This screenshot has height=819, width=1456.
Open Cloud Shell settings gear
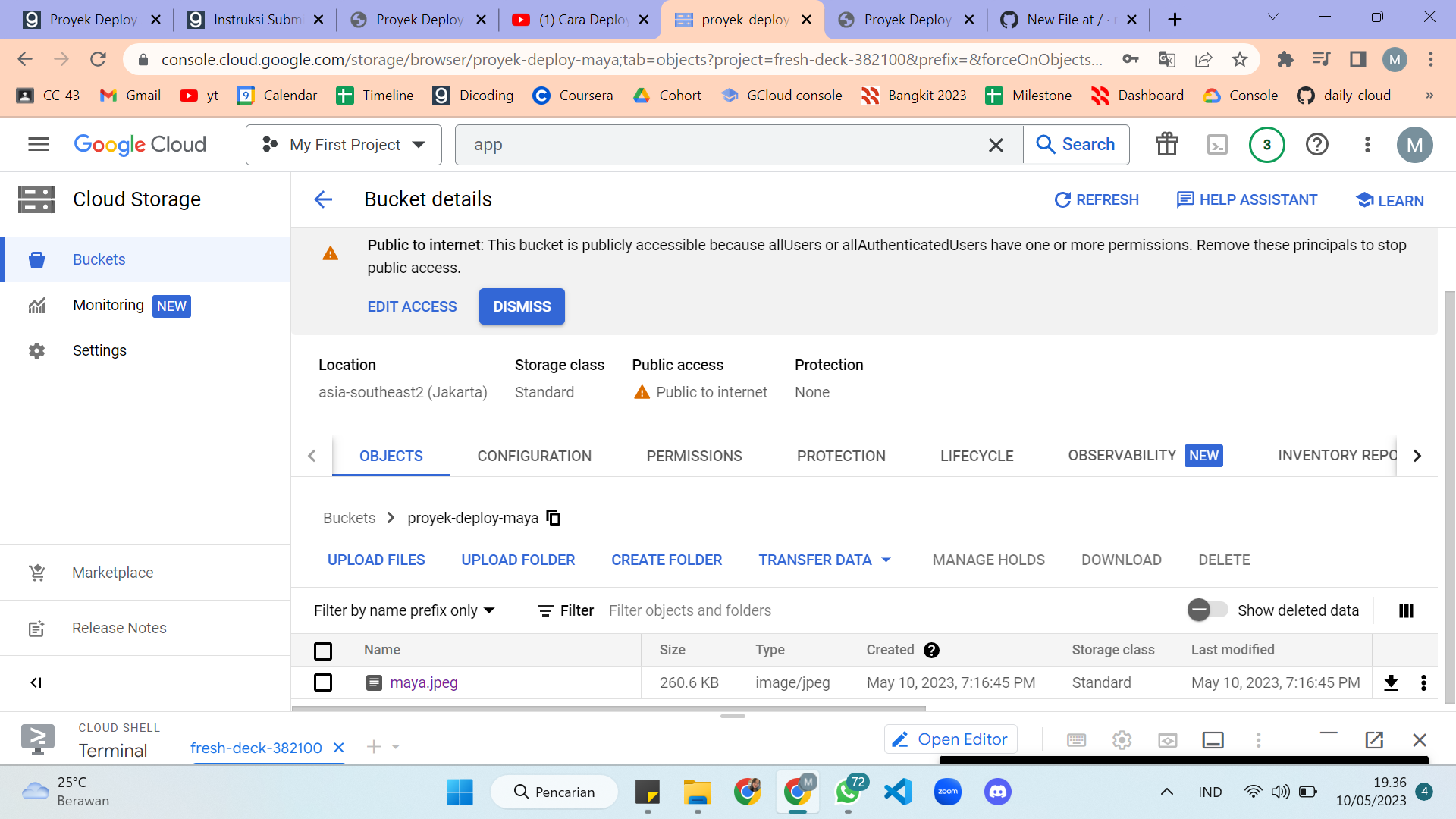click(1122, 739)
